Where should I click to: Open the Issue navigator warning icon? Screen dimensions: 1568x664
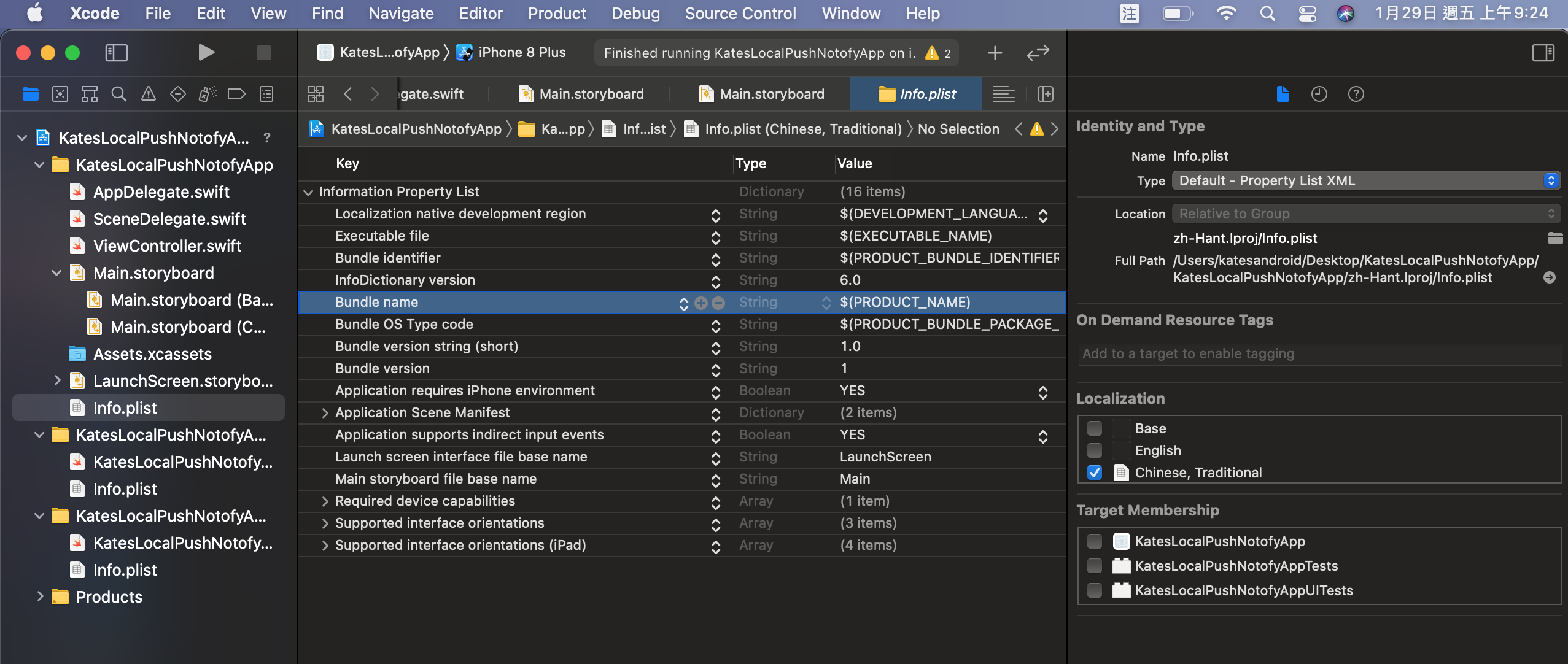tap(148, 94)
